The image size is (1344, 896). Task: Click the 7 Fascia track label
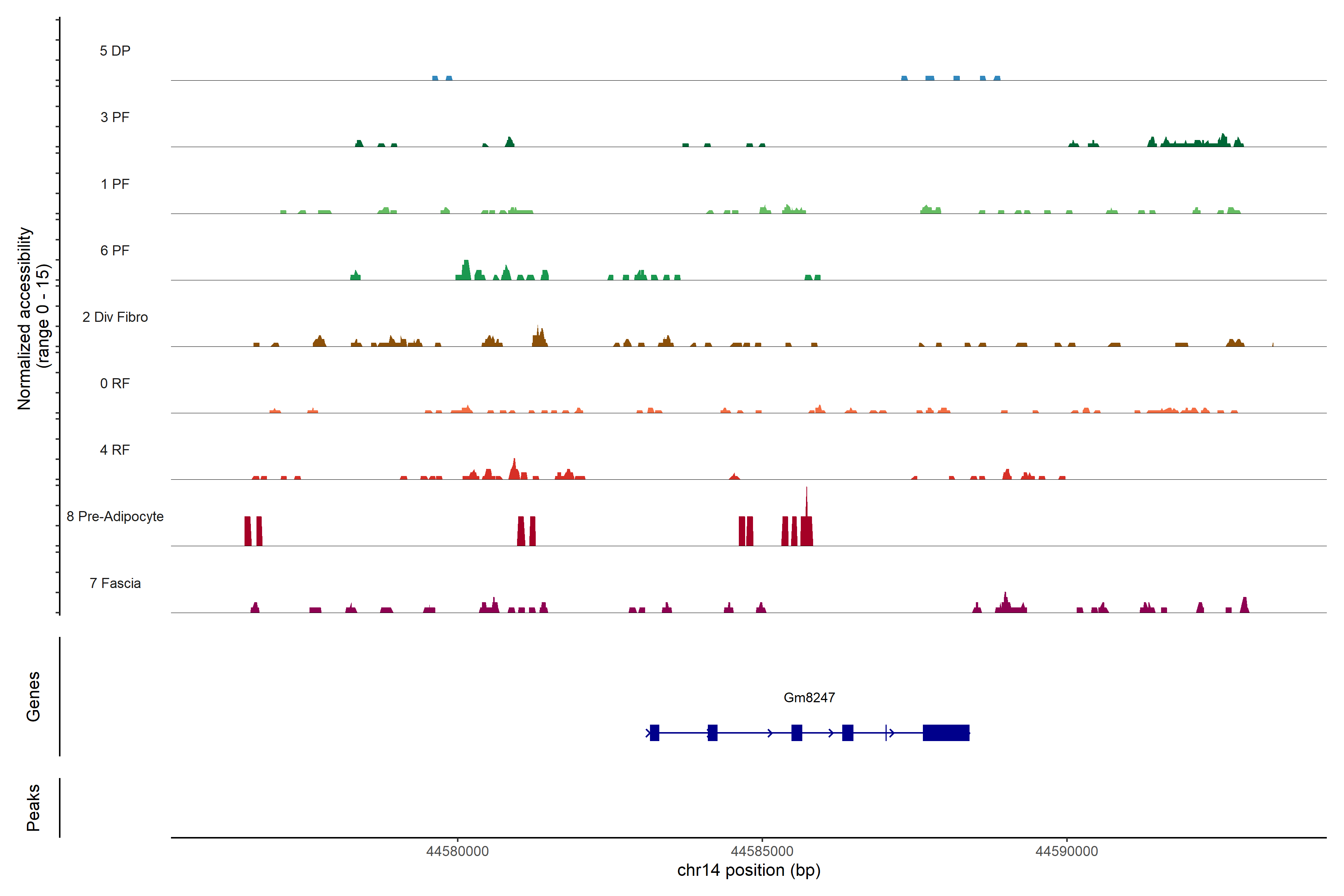[115, 583]
